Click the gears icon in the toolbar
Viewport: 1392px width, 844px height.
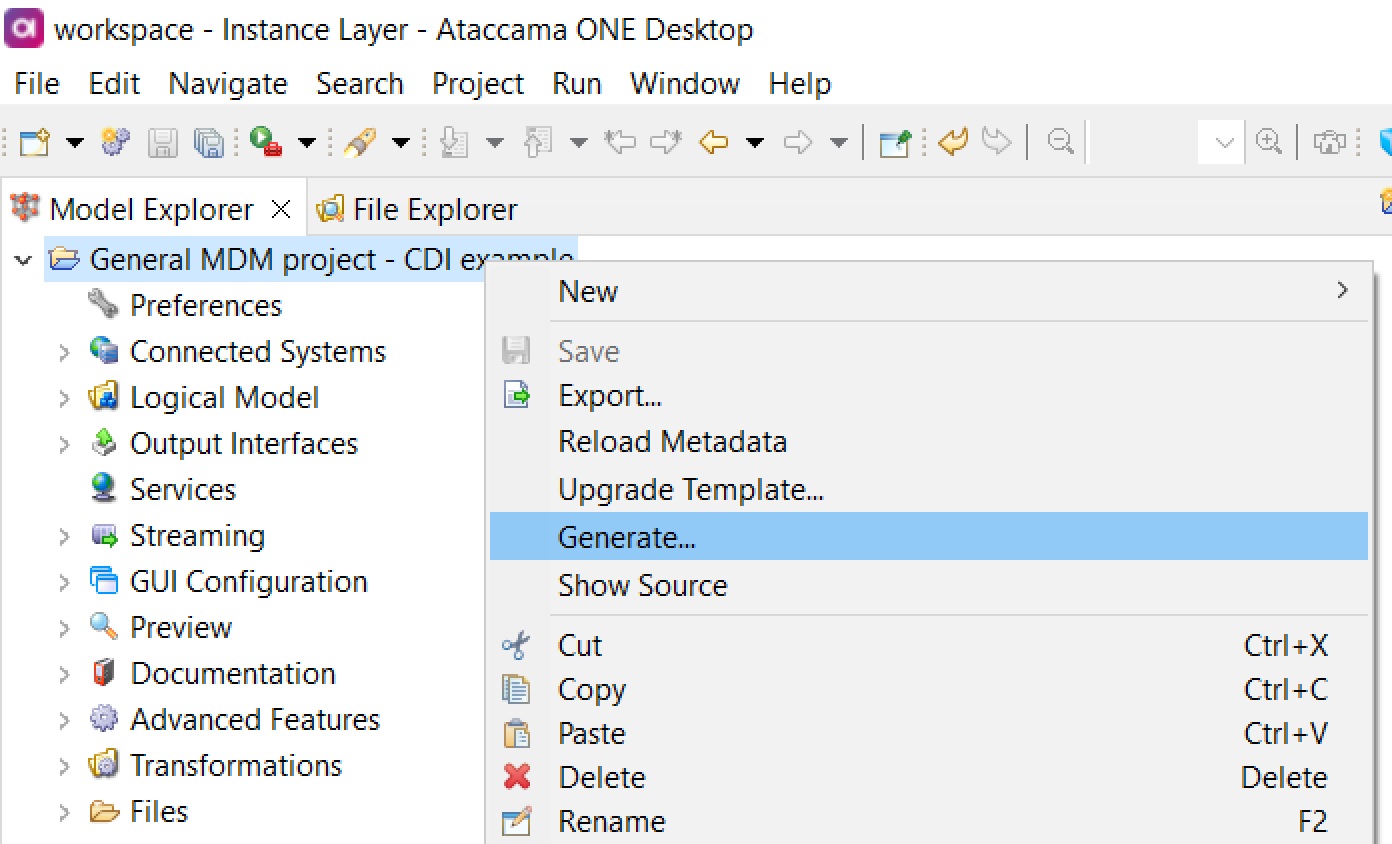[116, 143]
